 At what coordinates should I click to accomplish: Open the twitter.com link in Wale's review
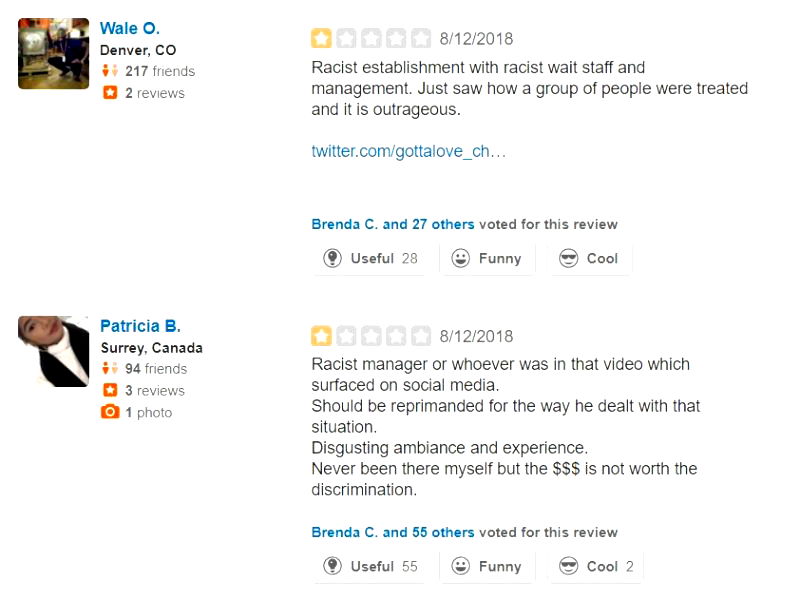click(408, 151)
